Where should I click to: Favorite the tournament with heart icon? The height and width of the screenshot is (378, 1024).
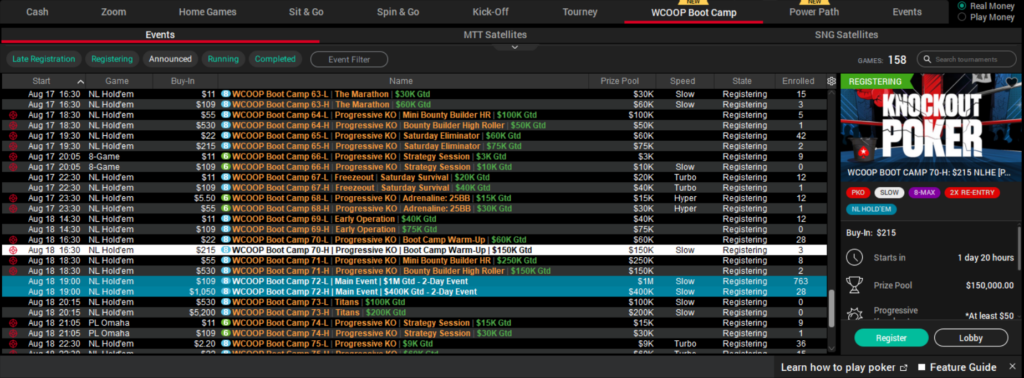[1011, 82]
